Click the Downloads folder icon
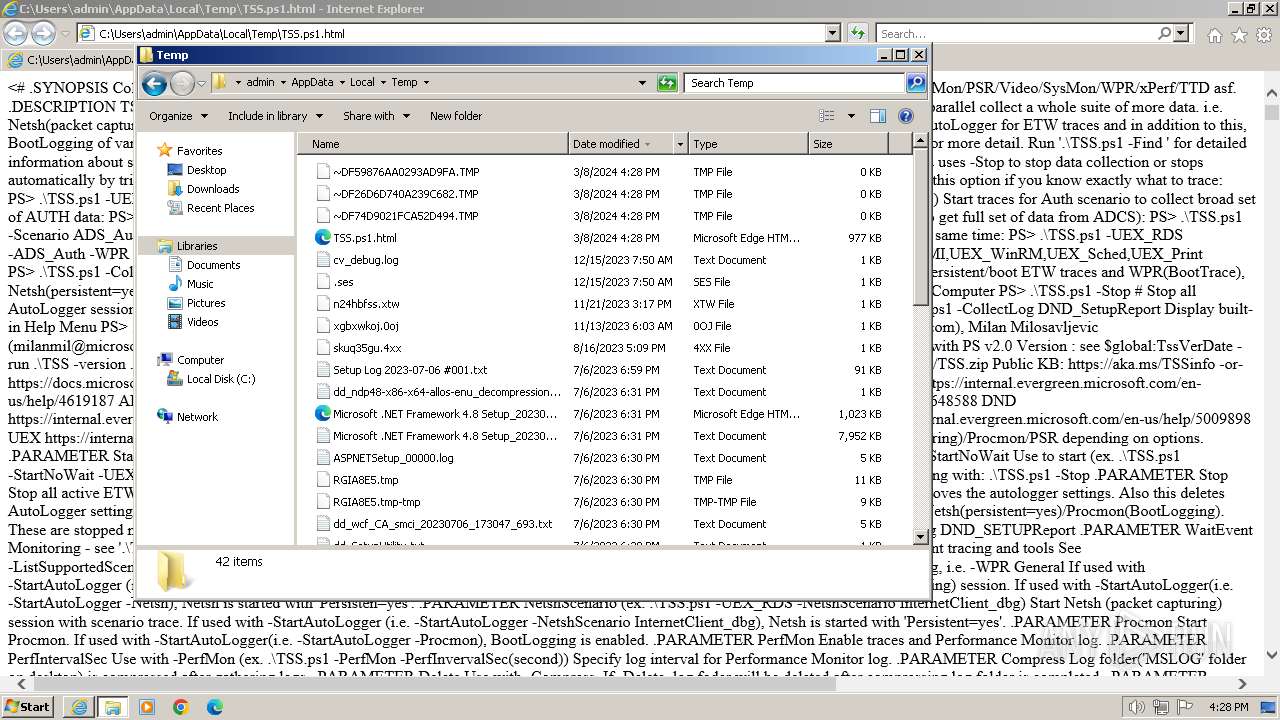 [175, 189]
